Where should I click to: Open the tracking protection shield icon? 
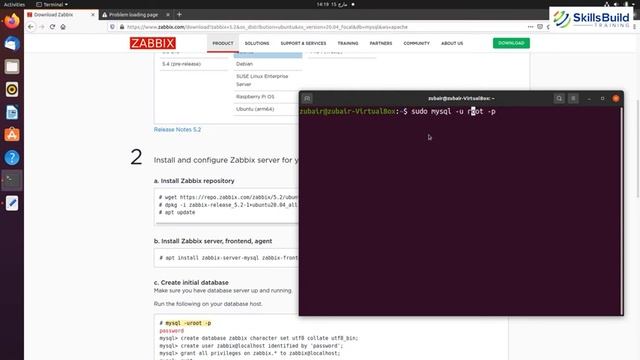[x=112, y=27]
